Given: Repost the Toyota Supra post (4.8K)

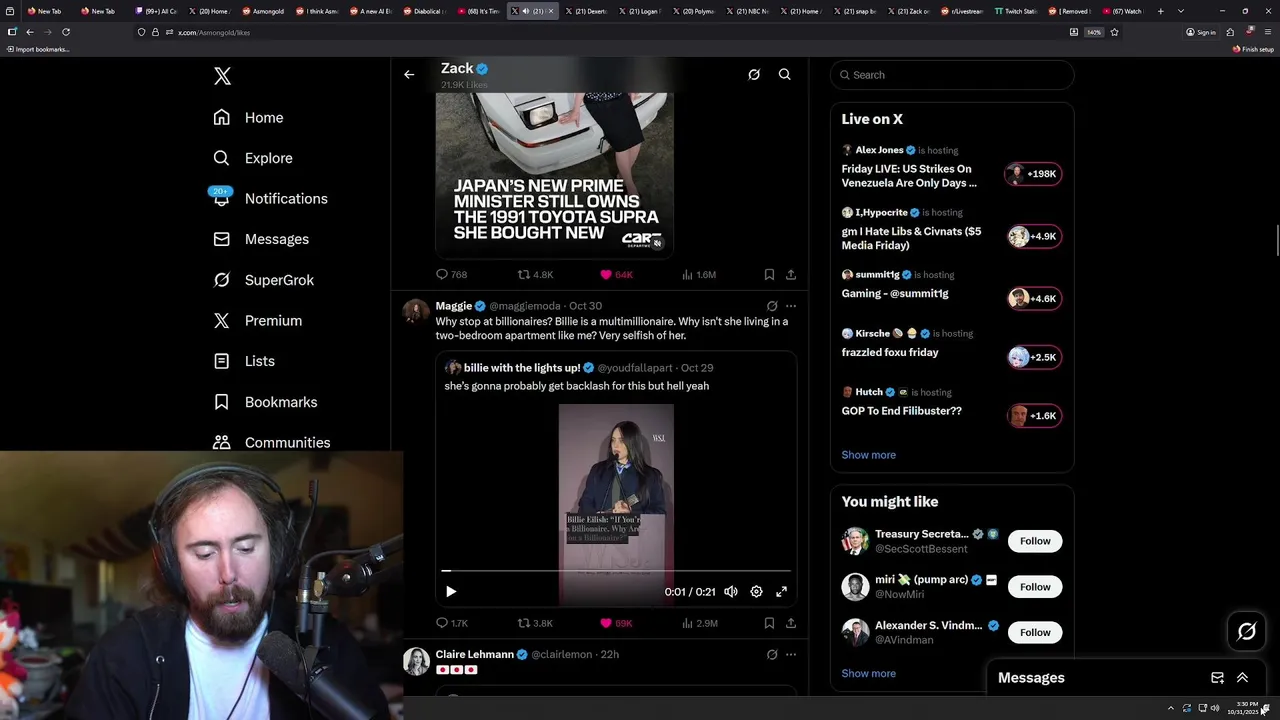Looking at the screenshot, I should [x=535, y=274].
